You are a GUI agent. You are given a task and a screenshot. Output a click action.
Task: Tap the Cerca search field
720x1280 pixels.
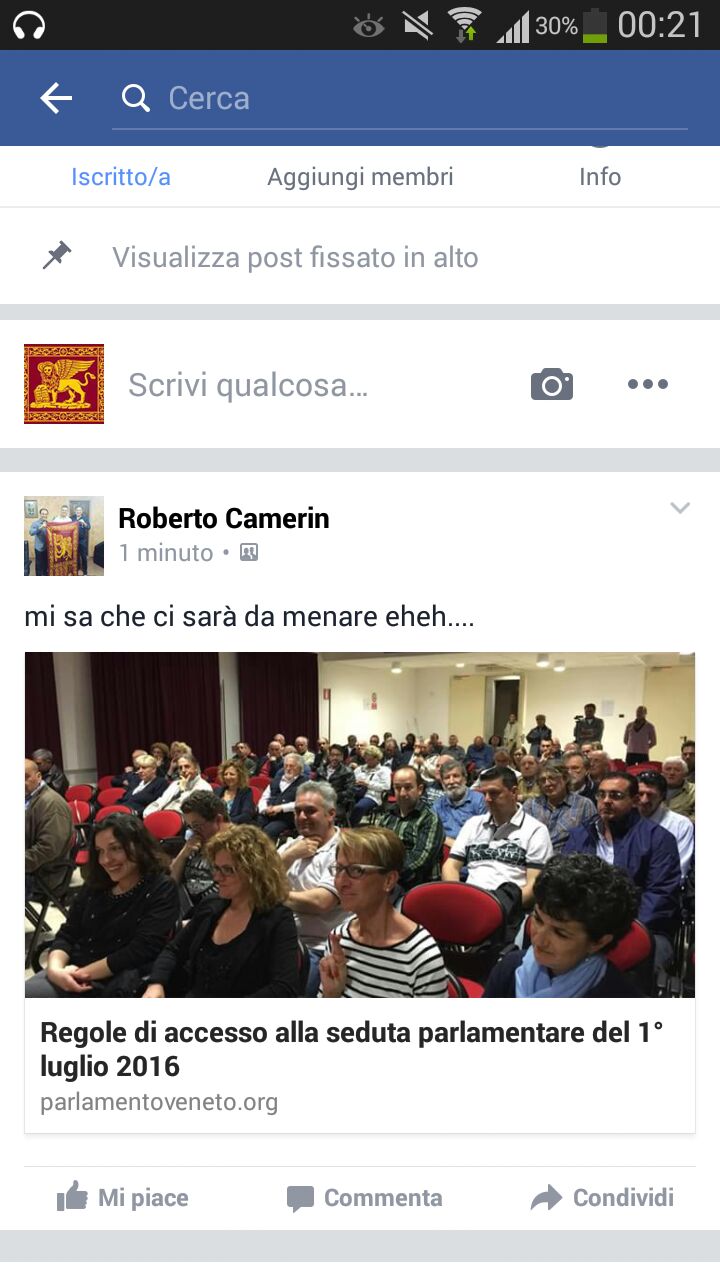[400, 98]
